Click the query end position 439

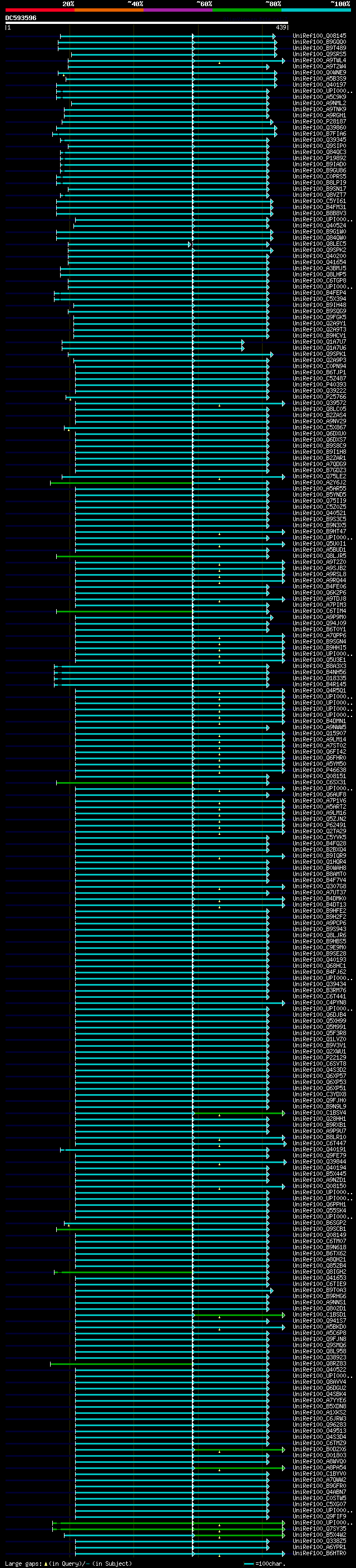coord(280,27)
